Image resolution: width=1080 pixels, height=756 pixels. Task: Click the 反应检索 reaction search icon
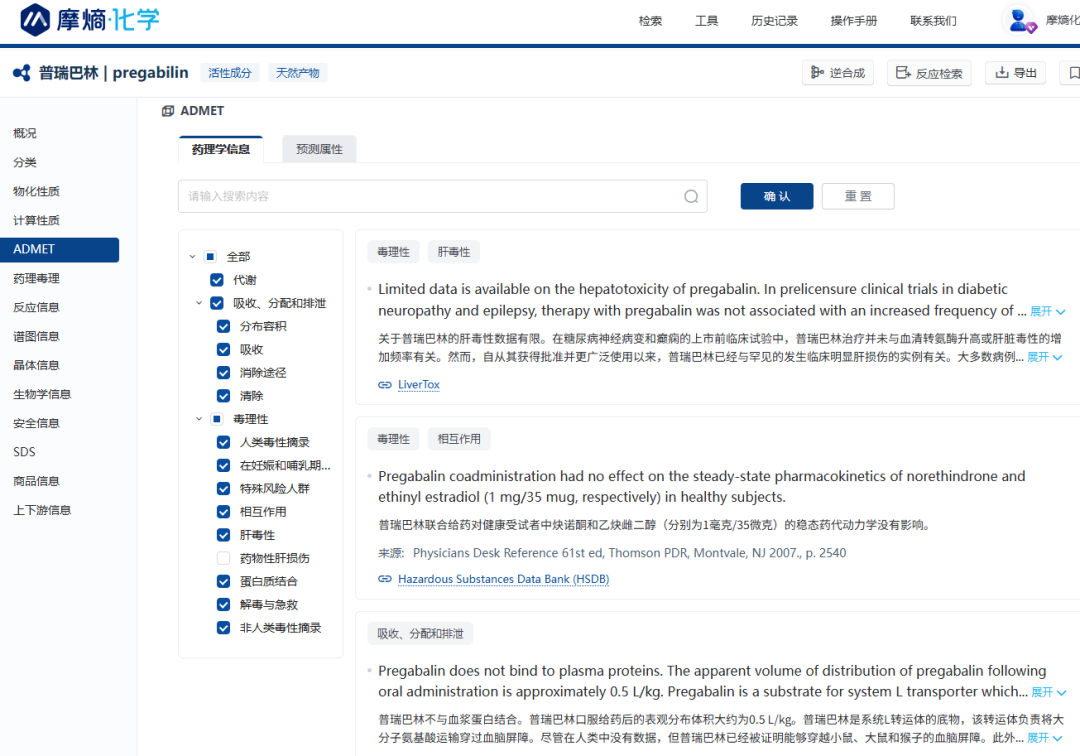click(903, 73)
